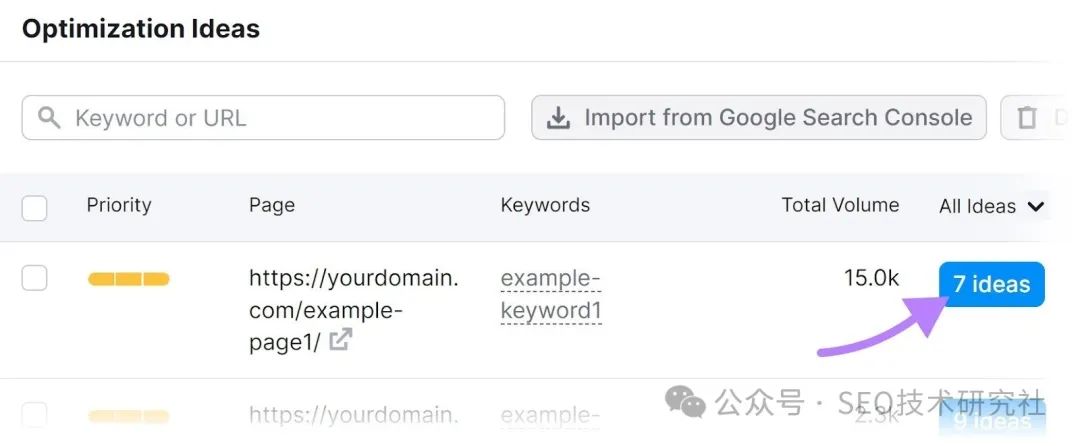Sort by the Priority column header
The height and width of the screenshot is (446, 1080).
(x=119, y=205)
